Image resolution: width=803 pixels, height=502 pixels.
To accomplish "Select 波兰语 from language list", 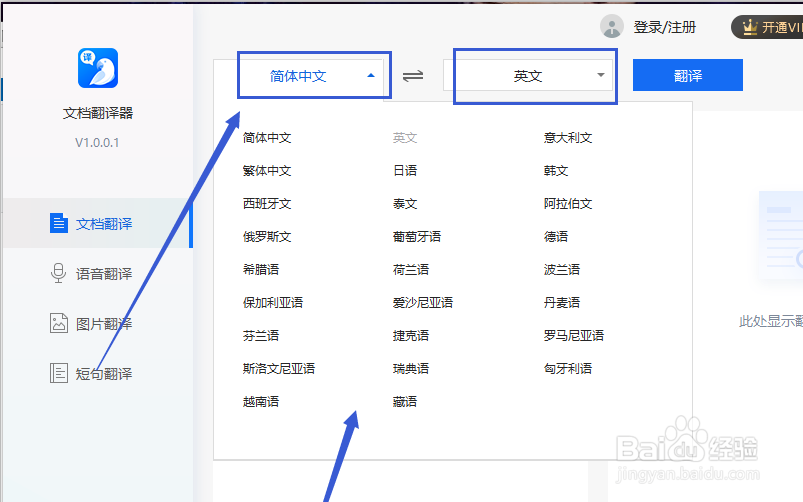I will (562, 269).
